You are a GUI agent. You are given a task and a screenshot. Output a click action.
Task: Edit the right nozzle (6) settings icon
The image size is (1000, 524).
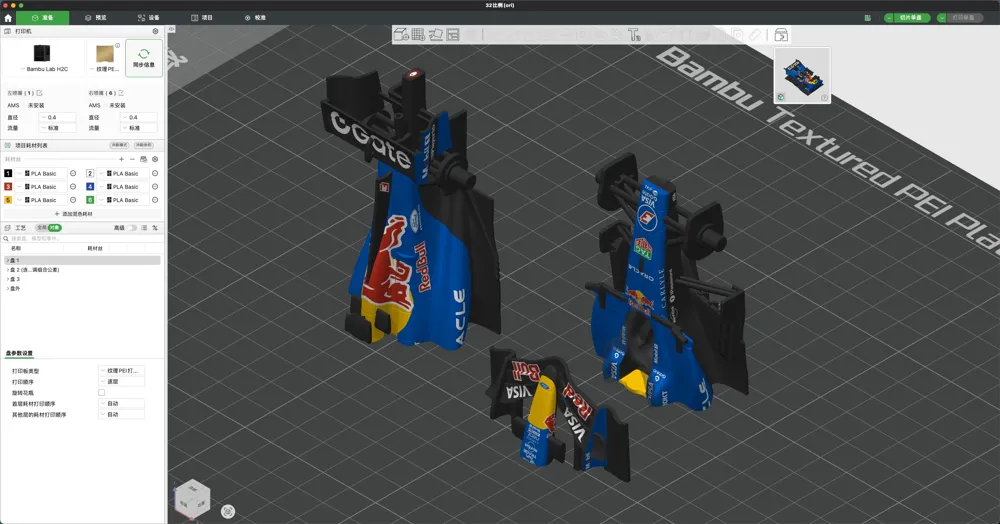(121, 93)
